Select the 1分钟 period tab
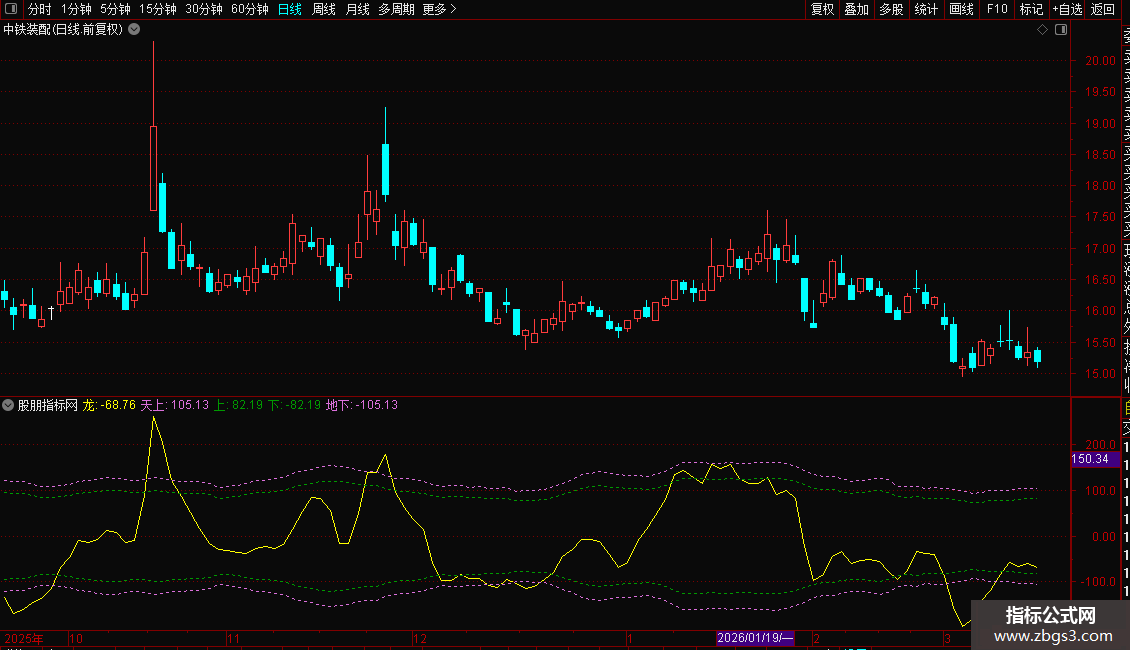Image resolution: width=1130 pixels, height=650 pixels. pos(76,9)
